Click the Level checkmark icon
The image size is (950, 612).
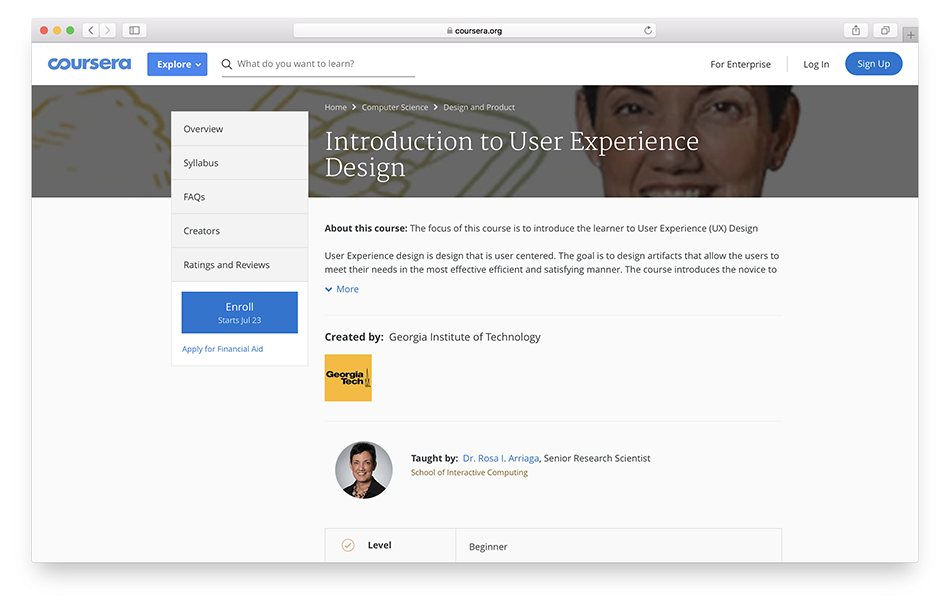[x=348, y=545]
